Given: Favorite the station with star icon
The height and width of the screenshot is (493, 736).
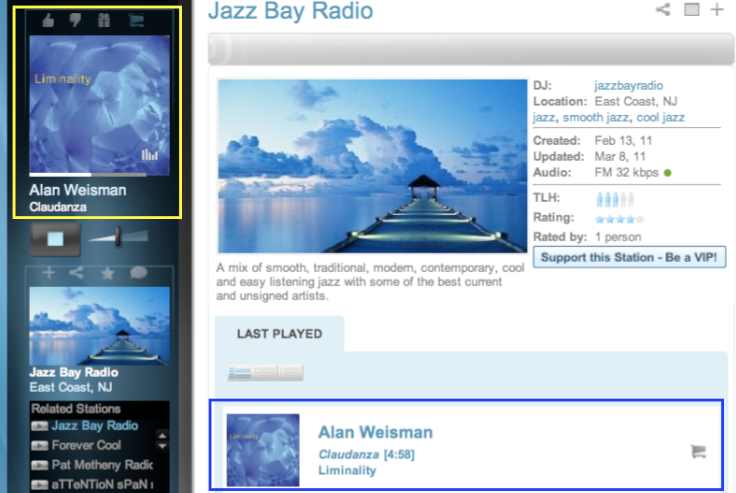Looking at the screenshot, I should pyautogui.click(x=108, y=273).
